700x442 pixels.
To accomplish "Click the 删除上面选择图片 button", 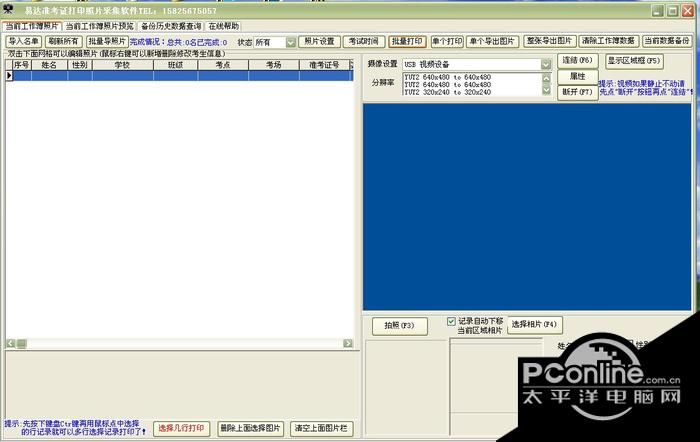I will (x=250, y=429).
